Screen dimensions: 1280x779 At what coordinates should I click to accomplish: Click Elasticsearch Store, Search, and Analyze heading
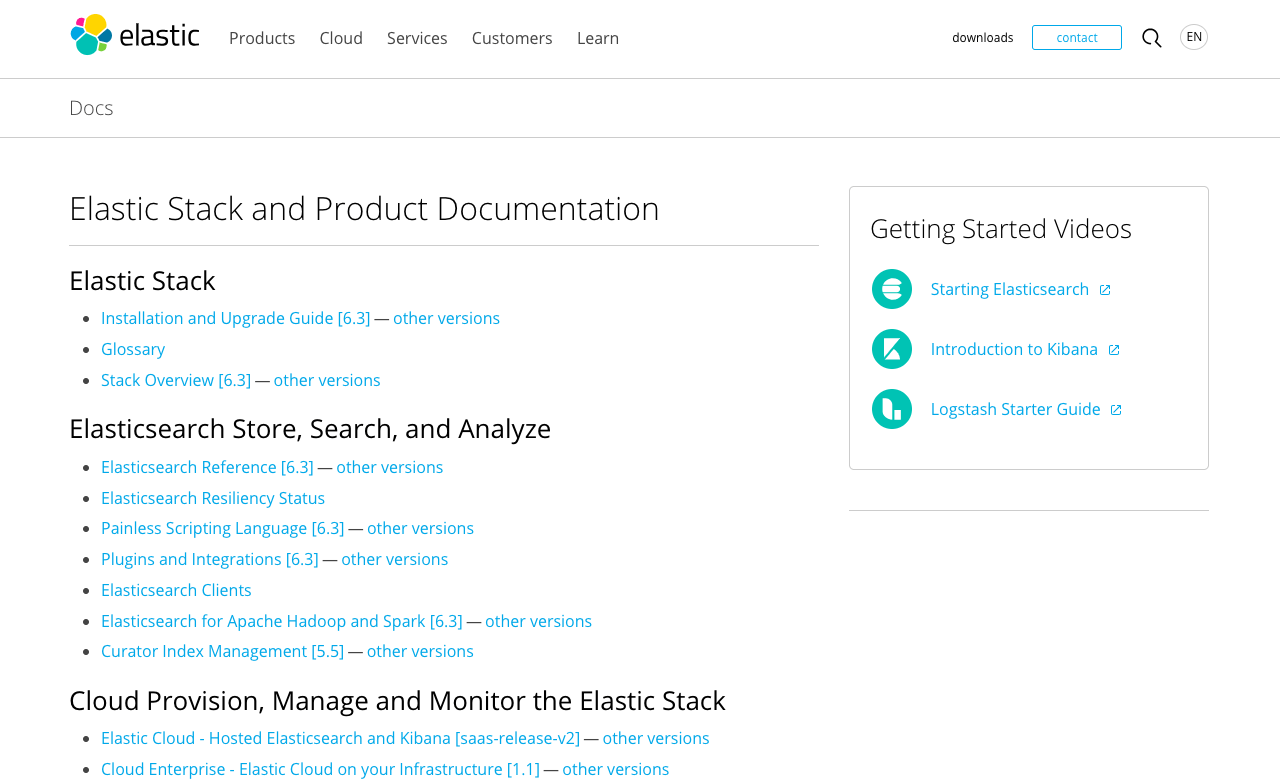point(310,428)
